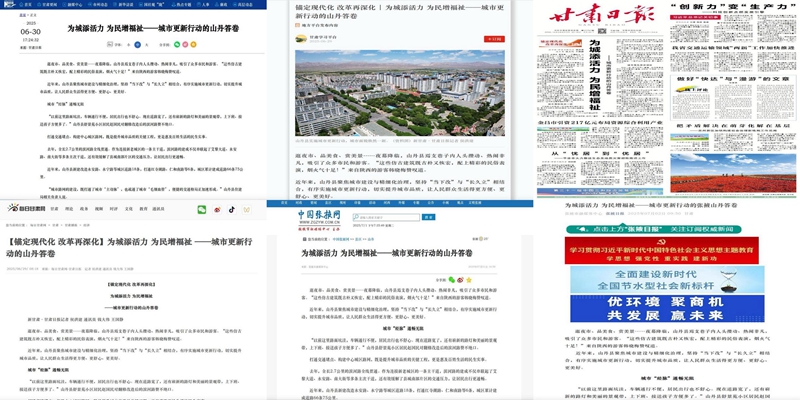
Task: Share to WeChat on 中国张掖网 article
Action: [x=451, y=280]
